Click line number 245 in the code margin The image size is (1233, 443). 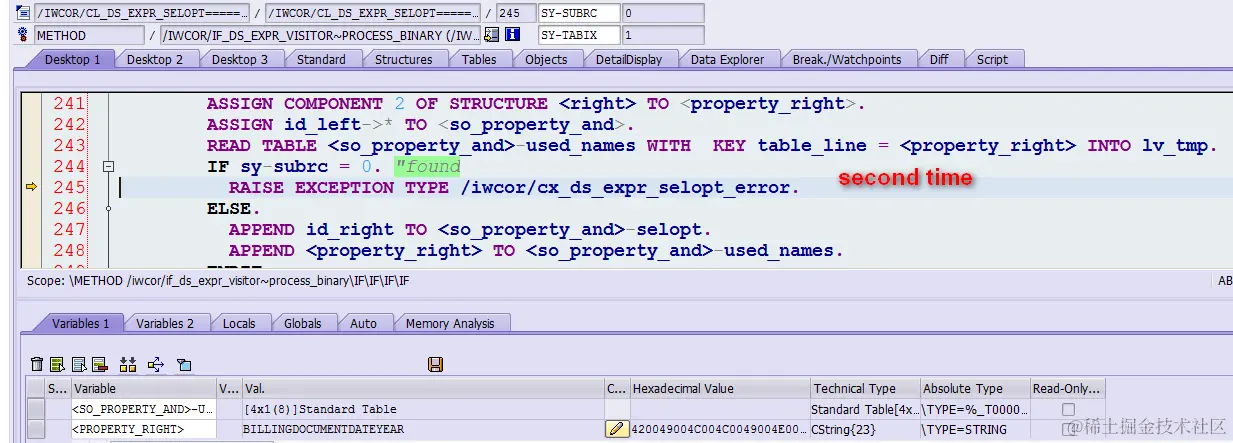[69, 187]
